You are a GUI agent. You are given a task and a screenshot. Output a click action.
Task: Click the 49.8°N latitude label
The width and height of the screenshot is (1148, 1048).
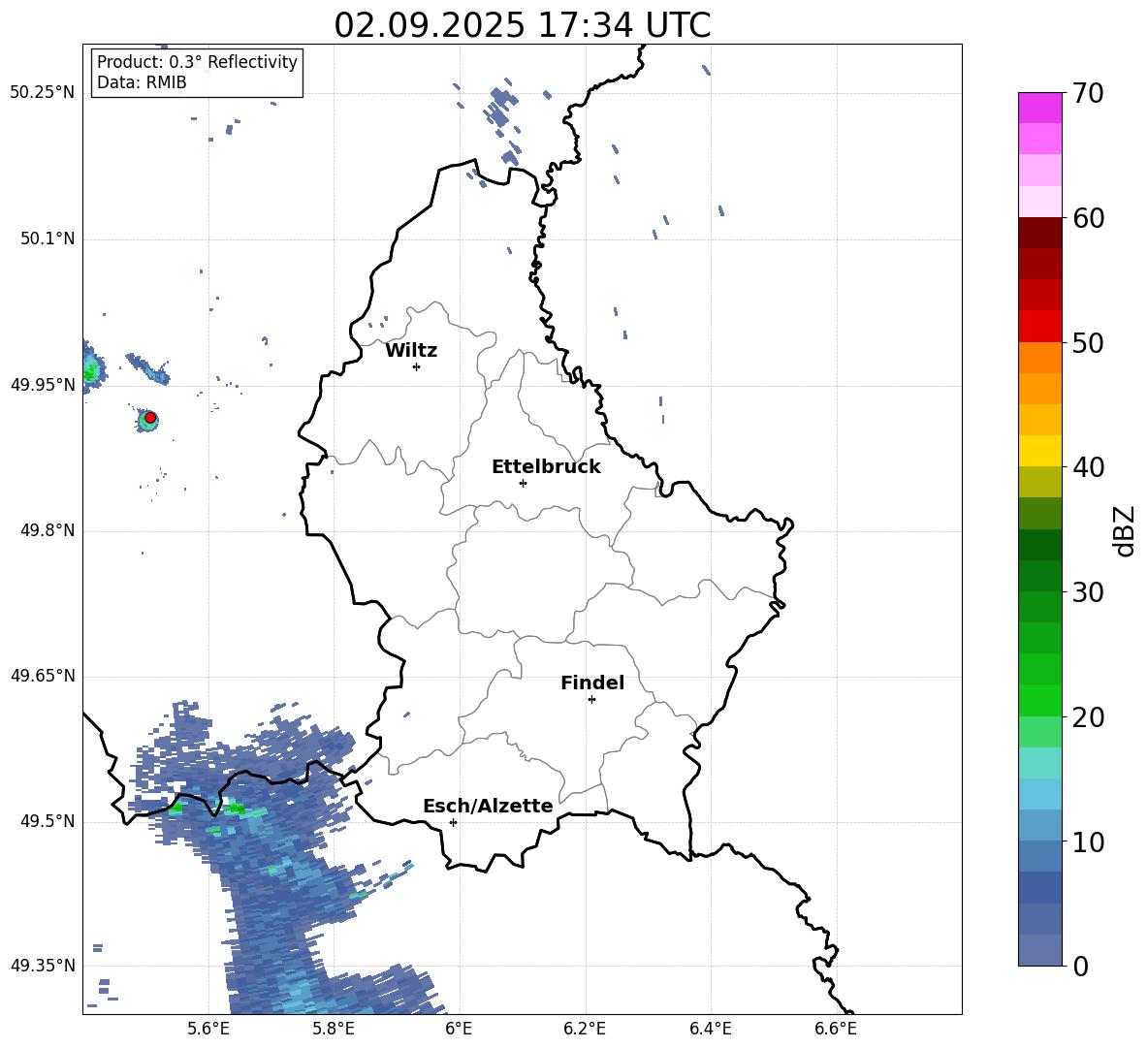(48, 530)
